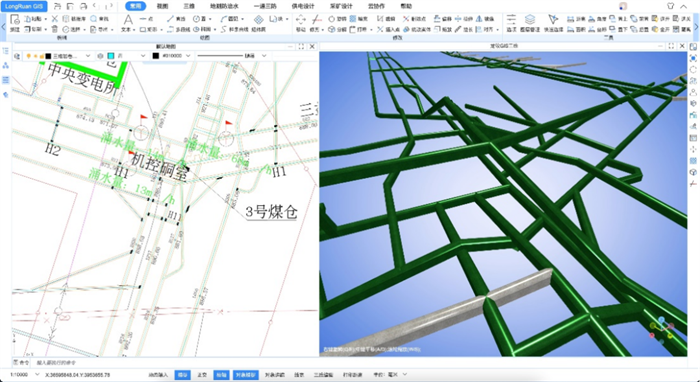
Task: Click the hatch pattern diamond icon
Action: 258,19
